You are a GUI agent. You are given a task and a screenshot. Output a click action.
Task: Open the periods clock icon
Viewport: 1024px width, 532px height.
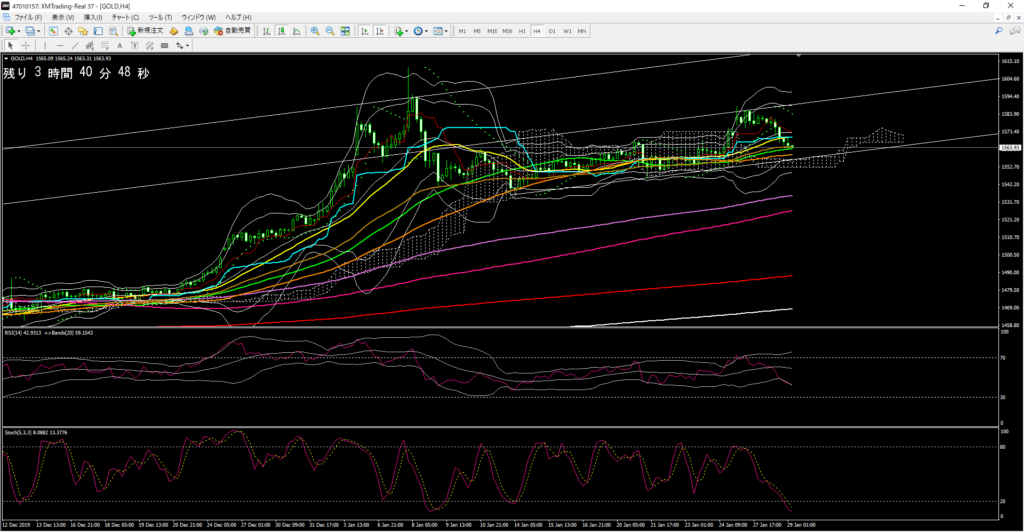coord(418,31)
